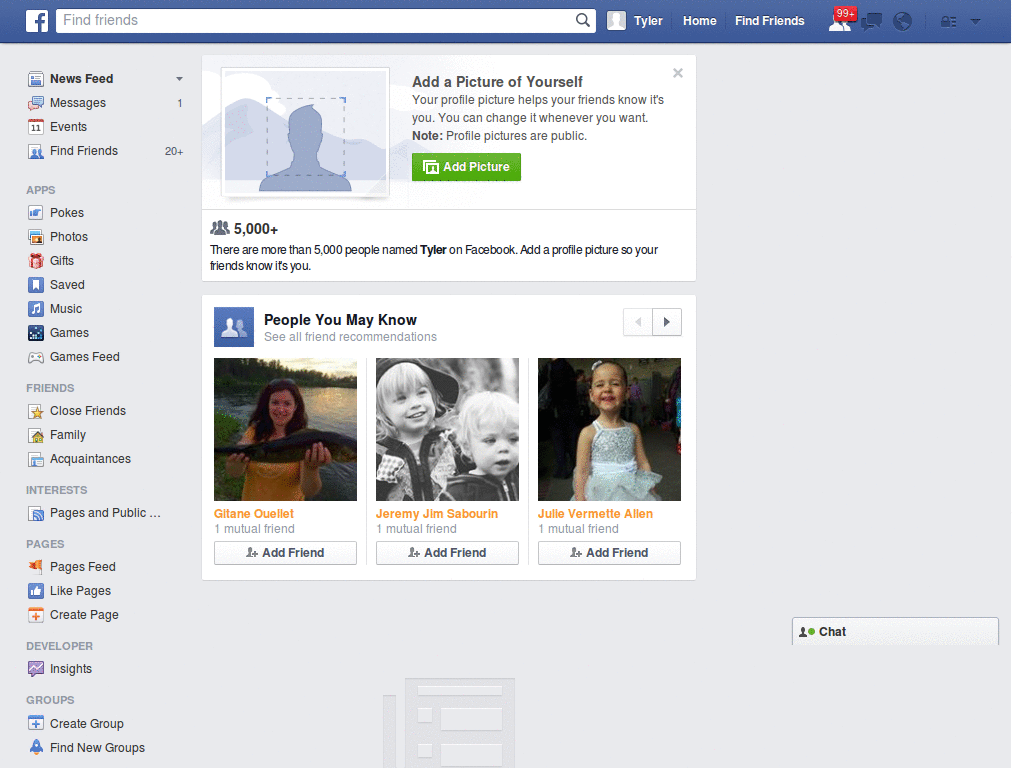Click the Acquaintances icon
The width and height of the screenshot is (1024, 768).
[36, 460]
